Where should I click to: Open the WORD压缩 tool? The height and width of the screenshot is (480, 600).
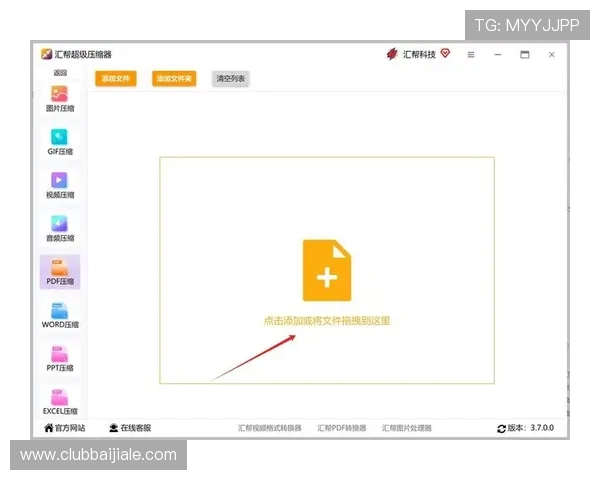click(x=60, y=315)
